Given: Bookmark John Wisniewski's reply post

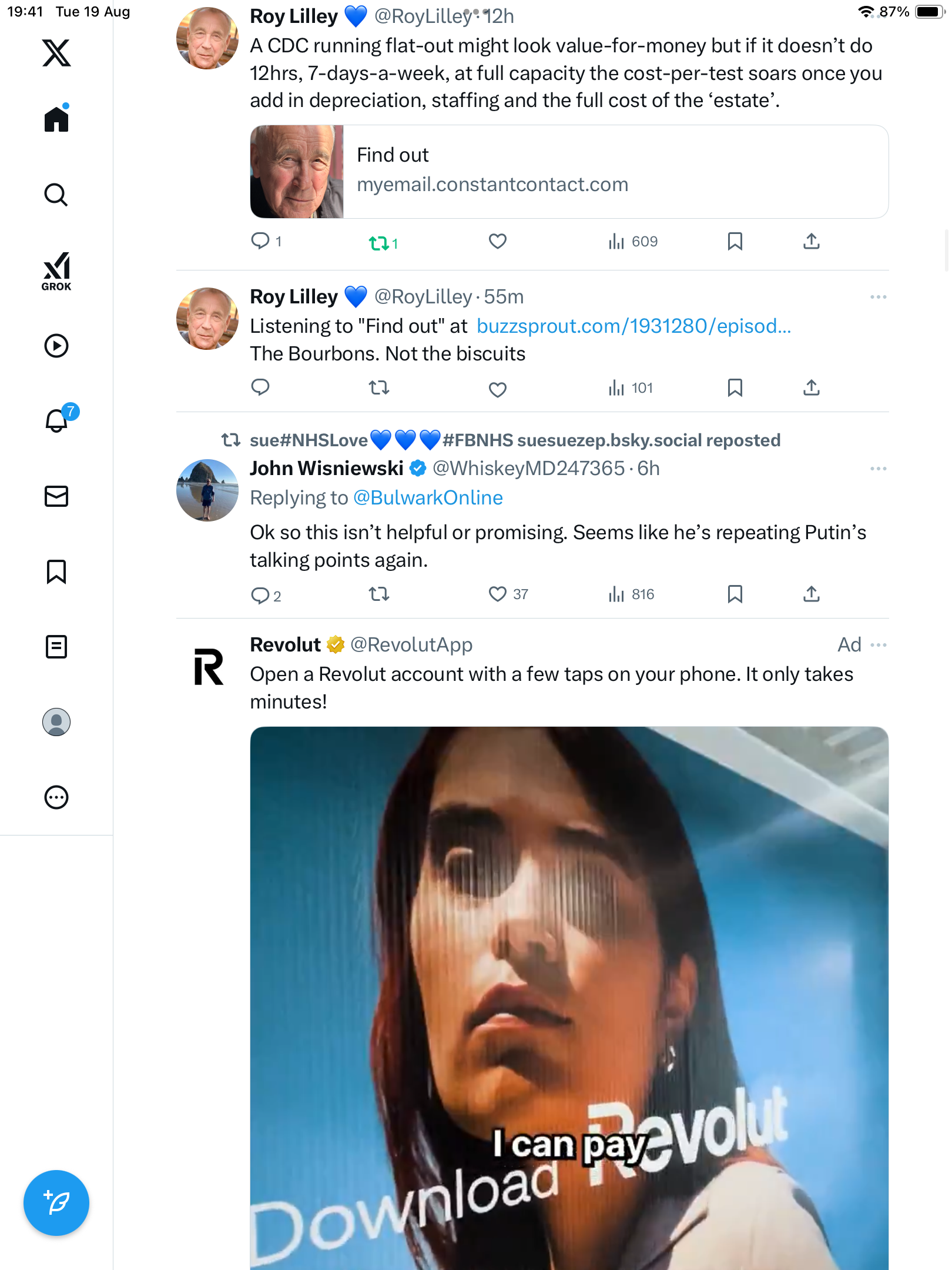Looking at the screenshot, I should [x=735, y=594].
